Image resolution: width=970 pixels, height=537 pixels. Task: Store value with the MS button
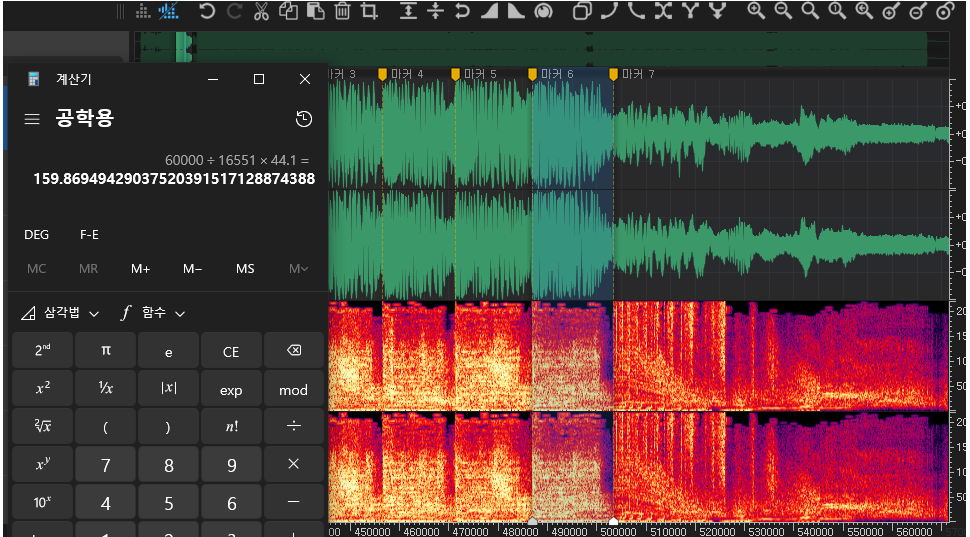click(245, 269)
